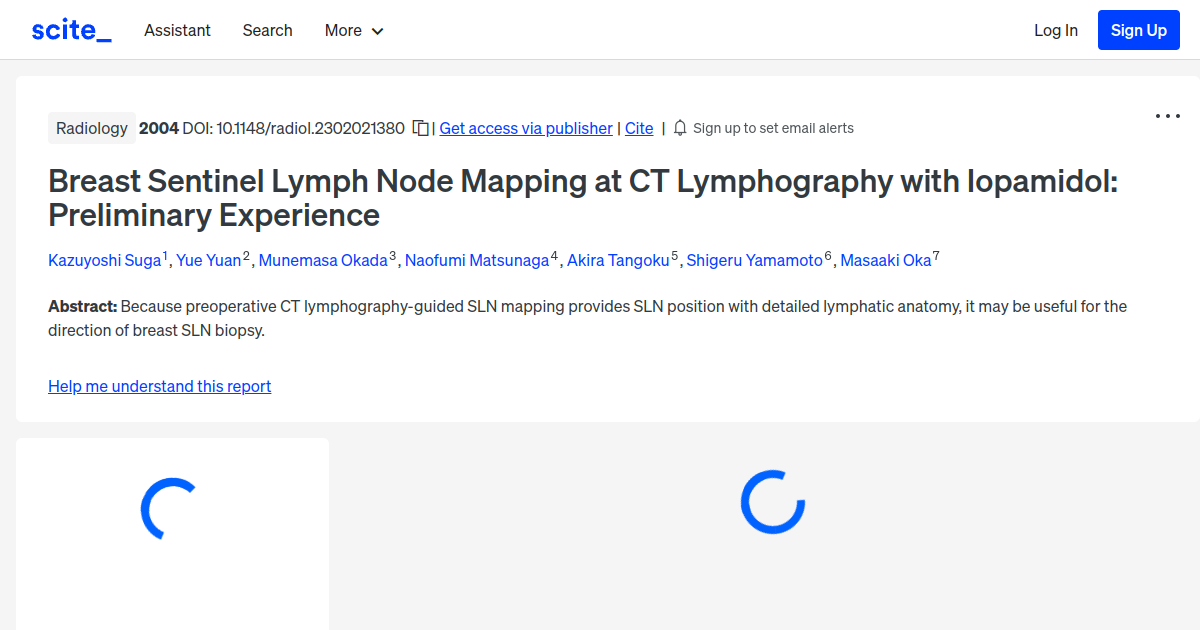Click author Naofumi Matsunaga
The height and width of the screenshot is (630, 1200).
click(x=477, y=260)
